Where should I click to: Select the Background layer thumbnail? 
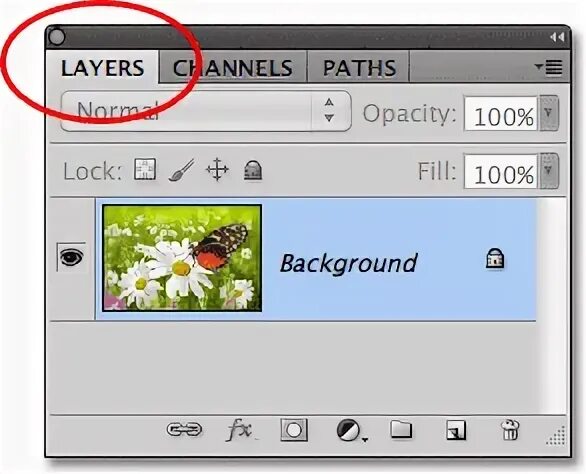click(x=182, y=258)
